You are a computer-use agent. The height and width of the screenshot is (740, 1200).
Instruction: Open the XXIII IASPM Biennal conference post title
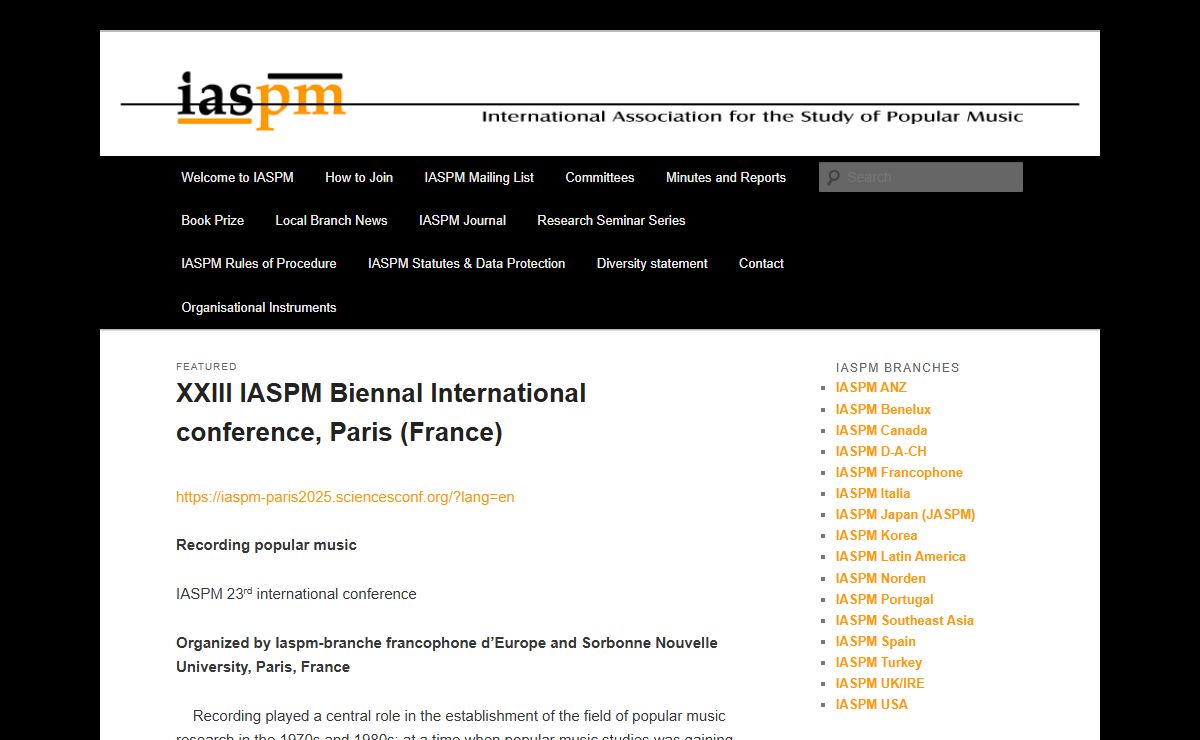point(381,412)
